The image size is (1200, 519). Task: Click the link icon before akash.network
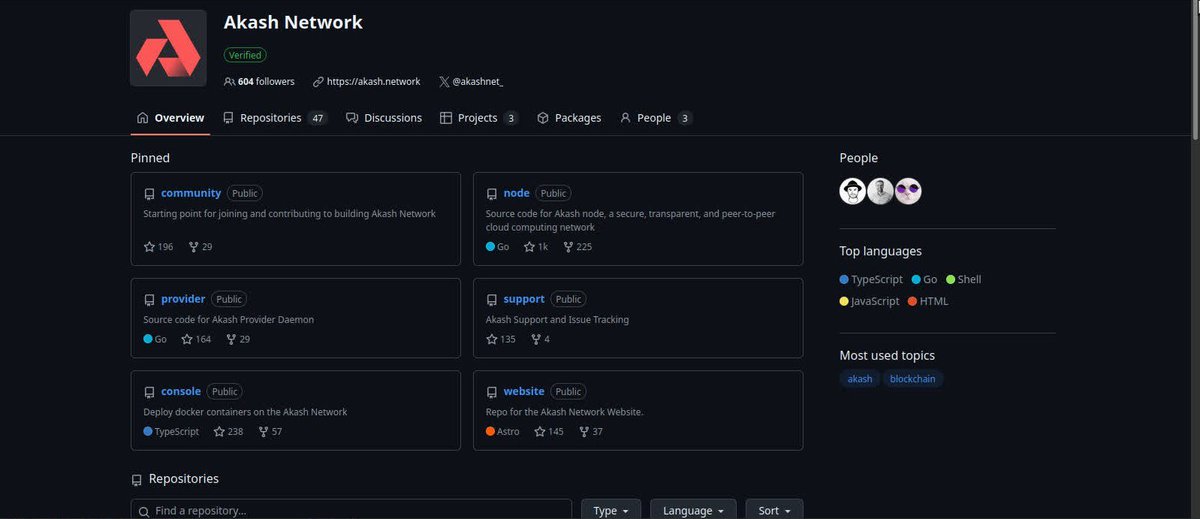pos(318,82)
